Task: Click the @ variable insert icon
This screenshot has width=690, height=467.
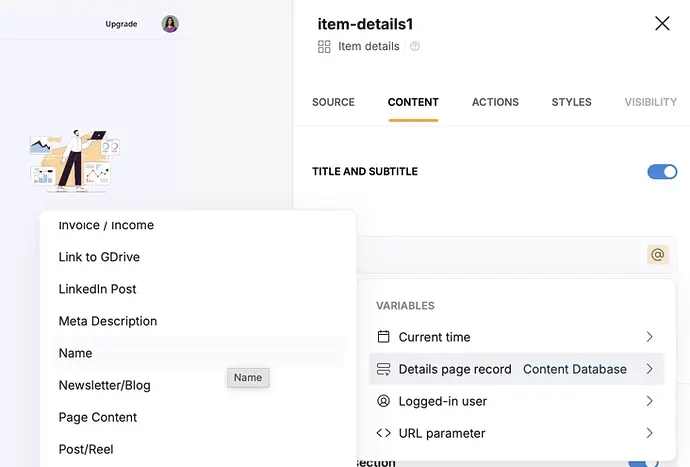Action: (x=657, y=255)
